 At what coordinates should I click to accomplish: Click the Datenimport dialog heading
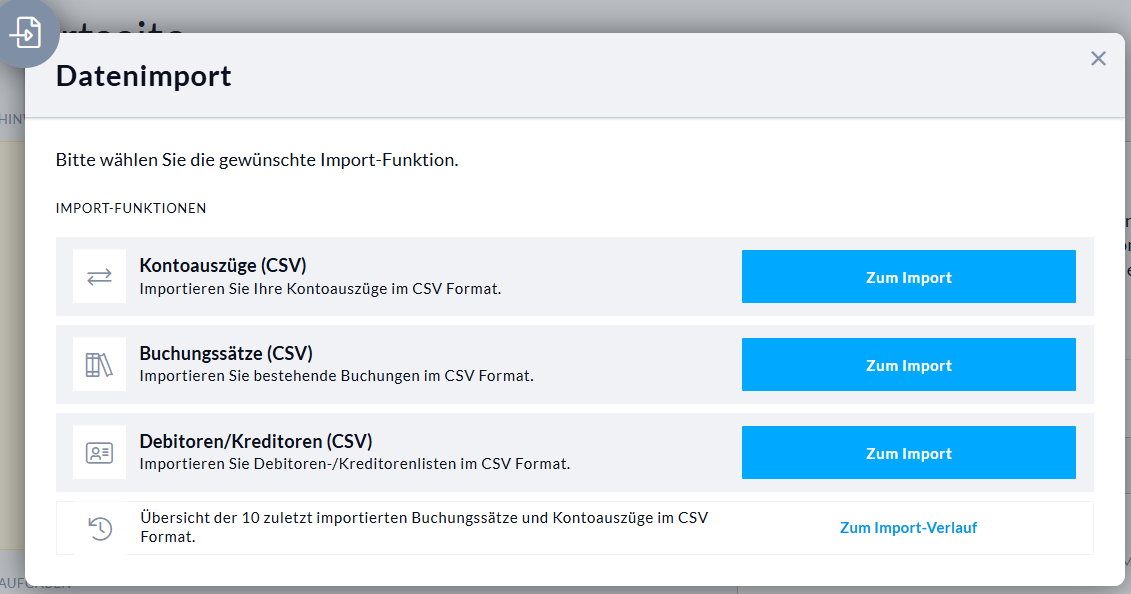point(144,76)
